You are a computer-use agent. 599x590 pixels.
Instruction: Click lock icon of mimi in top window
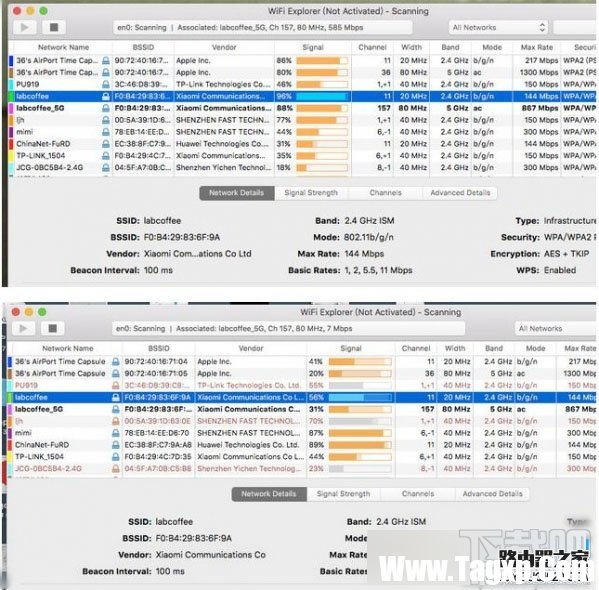(106, 132)
